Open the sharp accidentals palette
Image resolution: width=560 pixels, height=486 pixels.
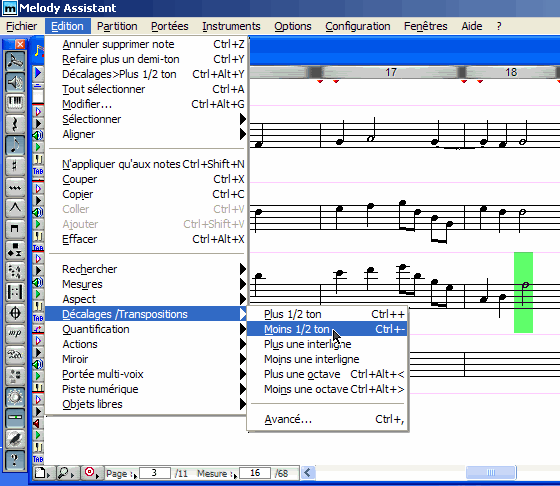15,166
